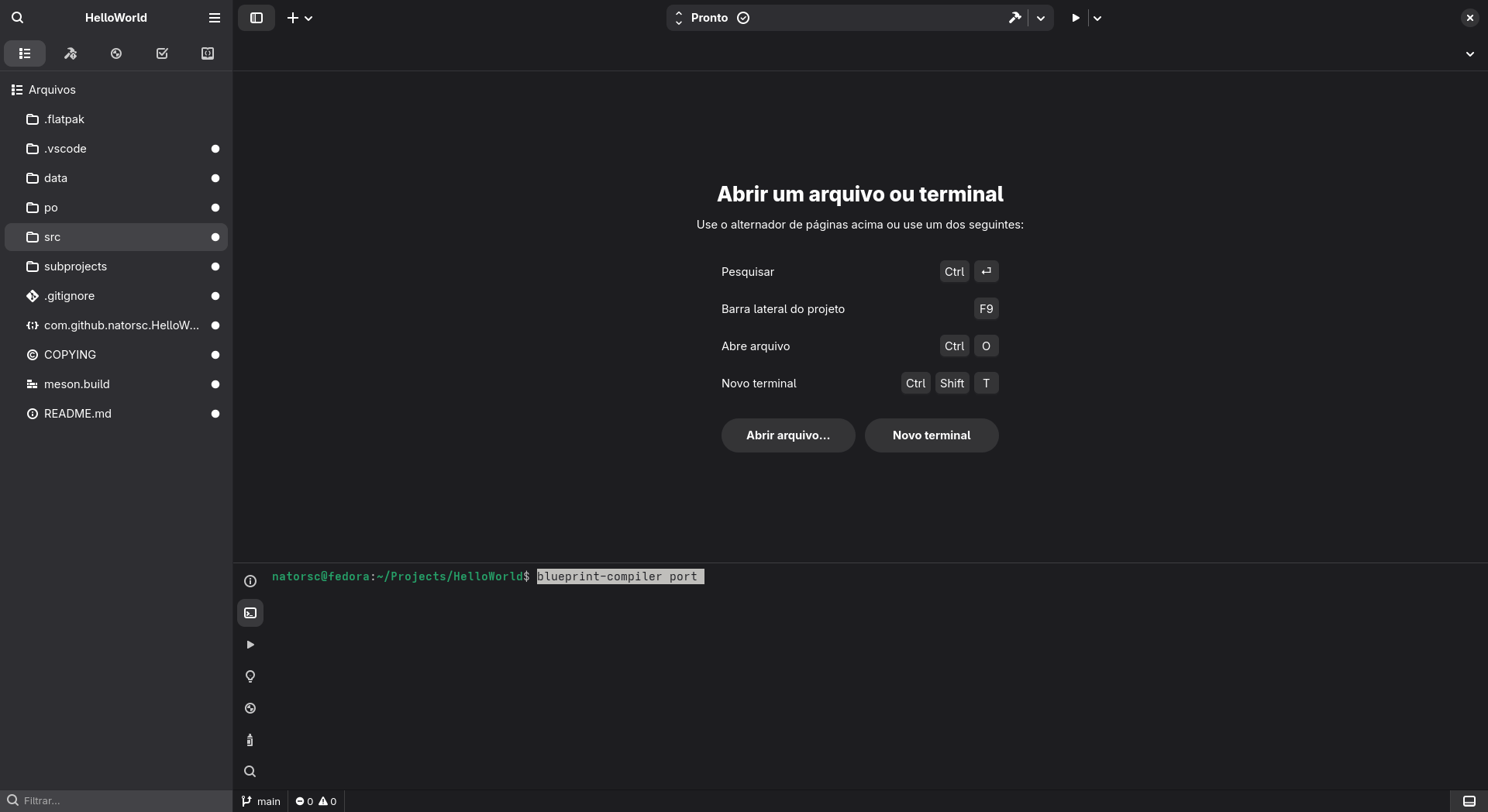Open the README.md file
This screenshot has height=812, width=1488.
(x=116, y=414)
